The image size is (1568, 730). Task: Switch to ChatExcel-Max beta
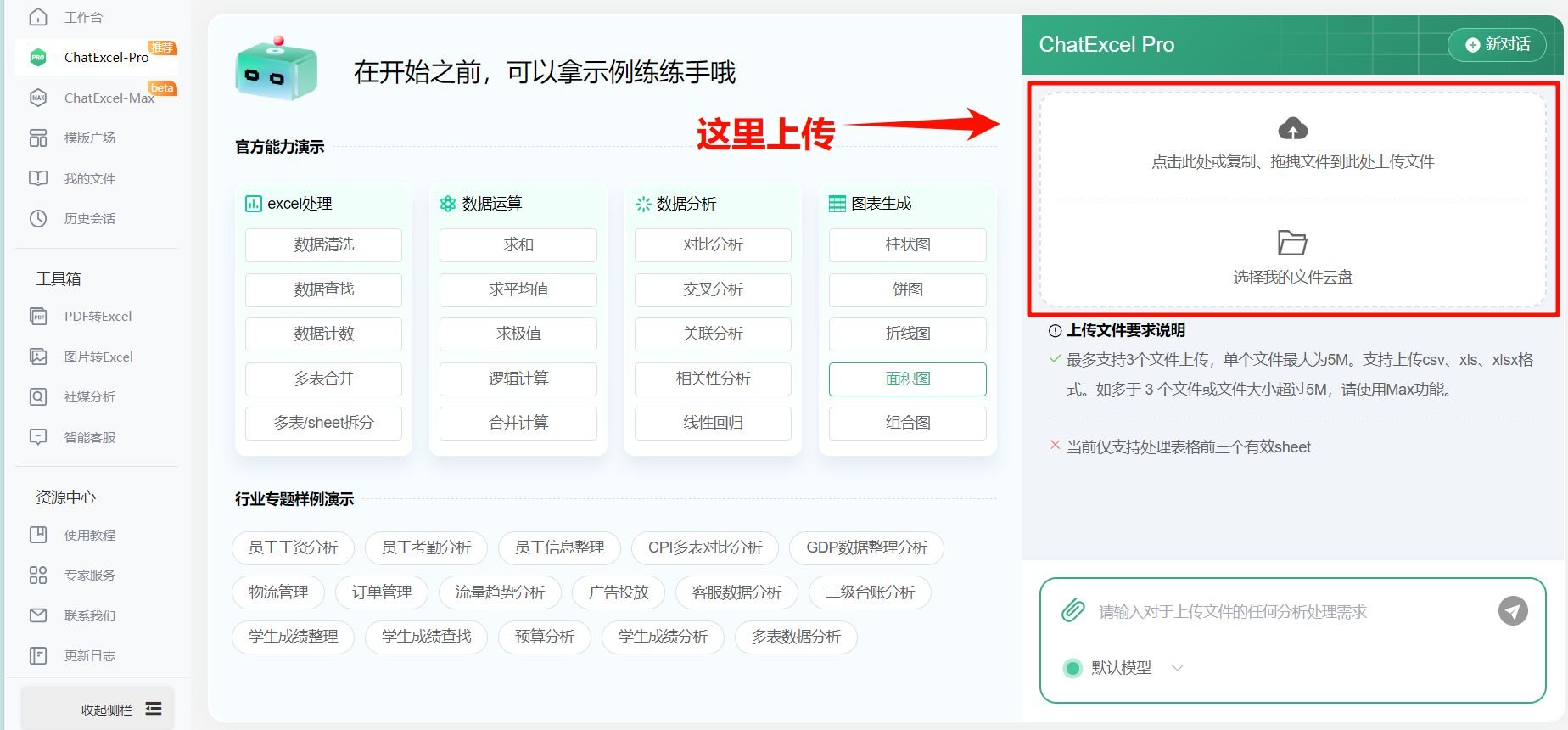tap(109, 98)
